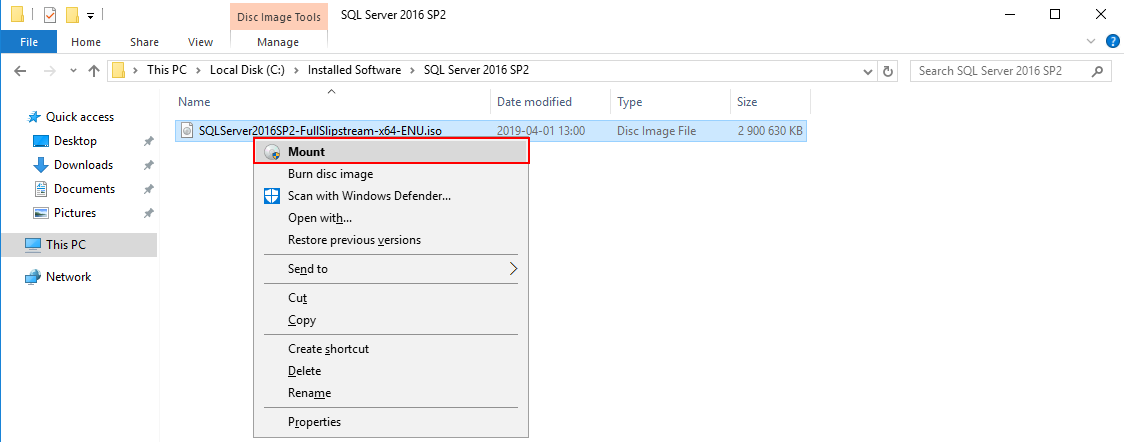Click Installed Software breadcrumb
Viewport: 1124px width, 442px height.
tap(354, 70)
